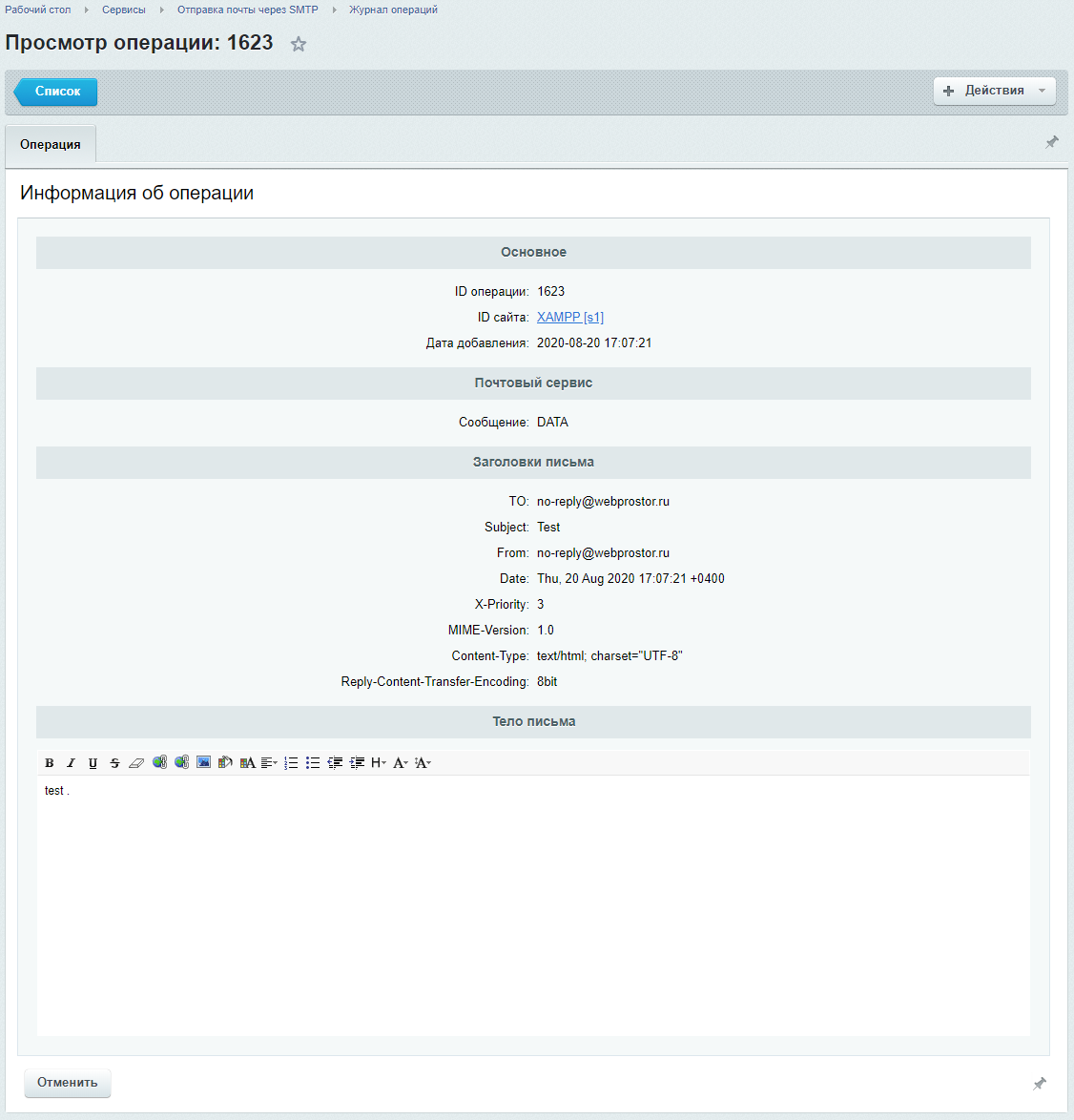Star this operation as favorite

coord(298,44)
